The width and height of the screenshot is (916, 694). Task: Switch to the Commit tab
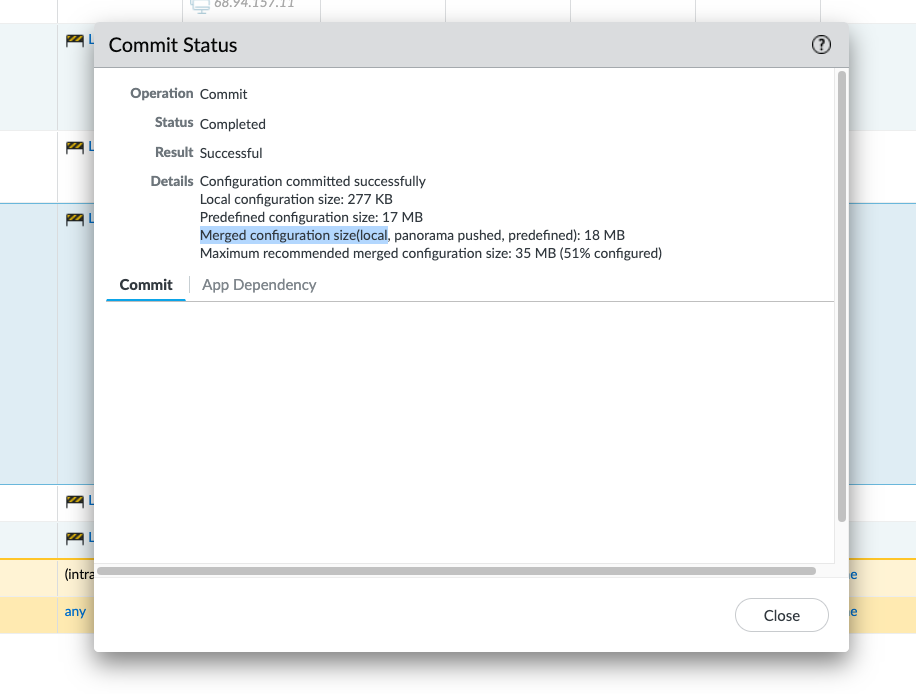point(146,285)
